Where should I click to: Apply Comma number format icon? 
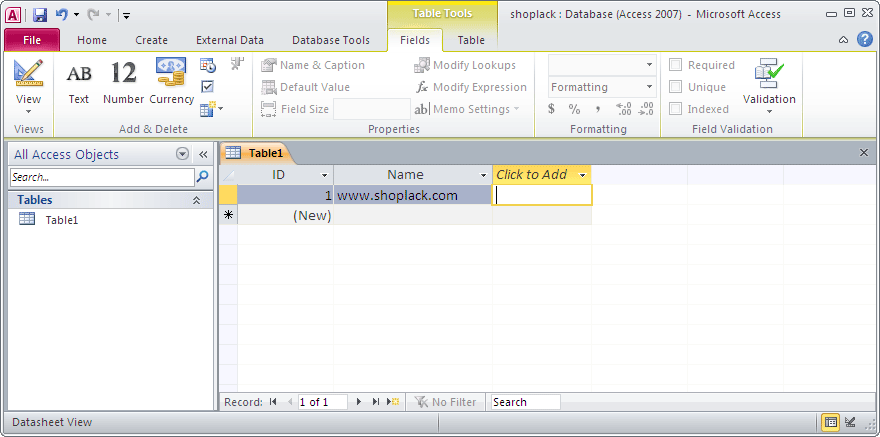(598, 109)
